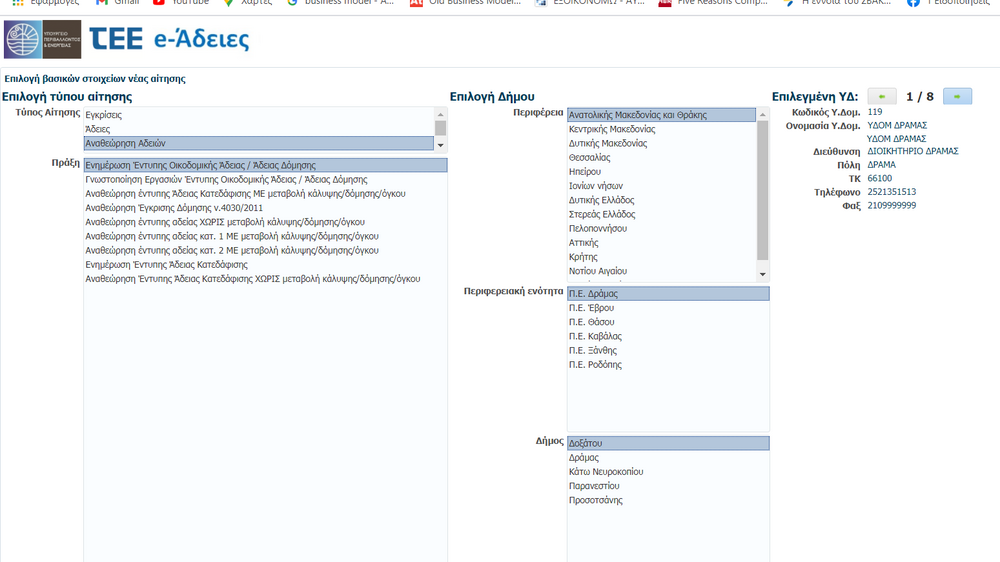Open the Facebook bookmark icon
This screenshot has width=1000, height=562.
(913, 3)
